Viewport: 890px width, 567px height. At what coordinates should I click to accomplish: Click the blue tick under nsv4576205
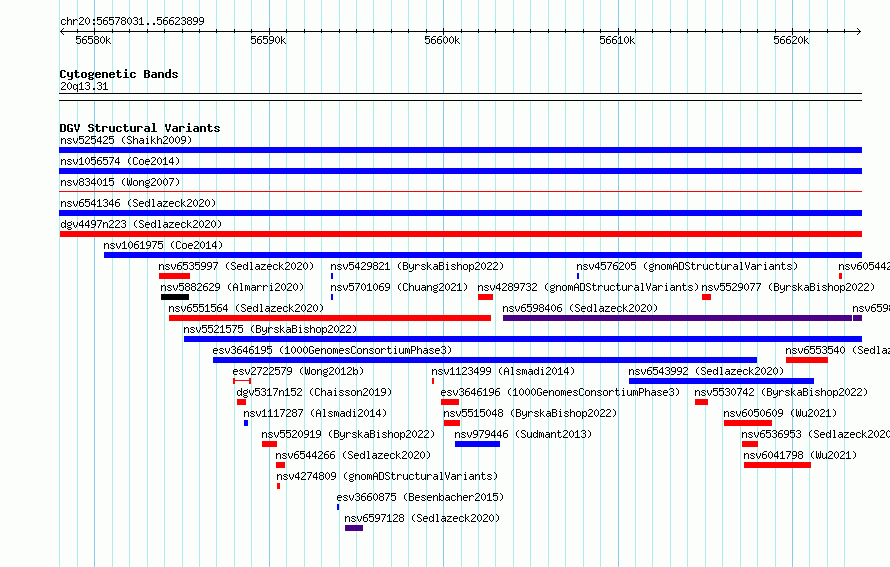(578, 276)
